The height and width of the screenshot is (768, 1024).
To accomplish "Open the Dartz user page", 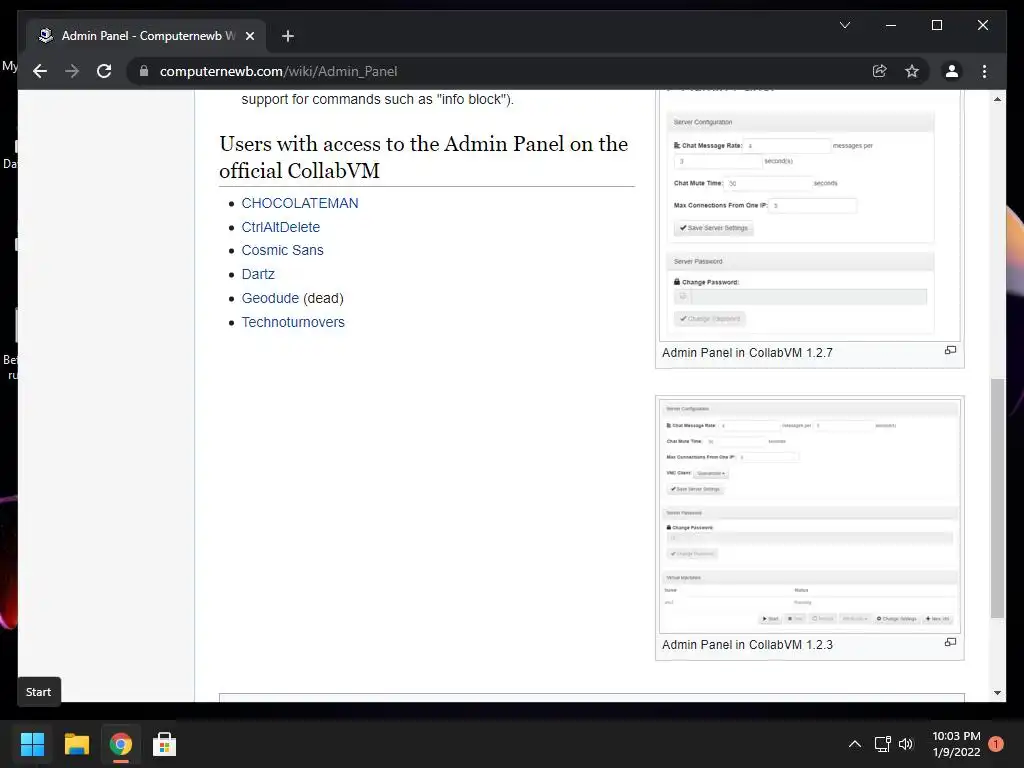I will [x=258, y=274].
